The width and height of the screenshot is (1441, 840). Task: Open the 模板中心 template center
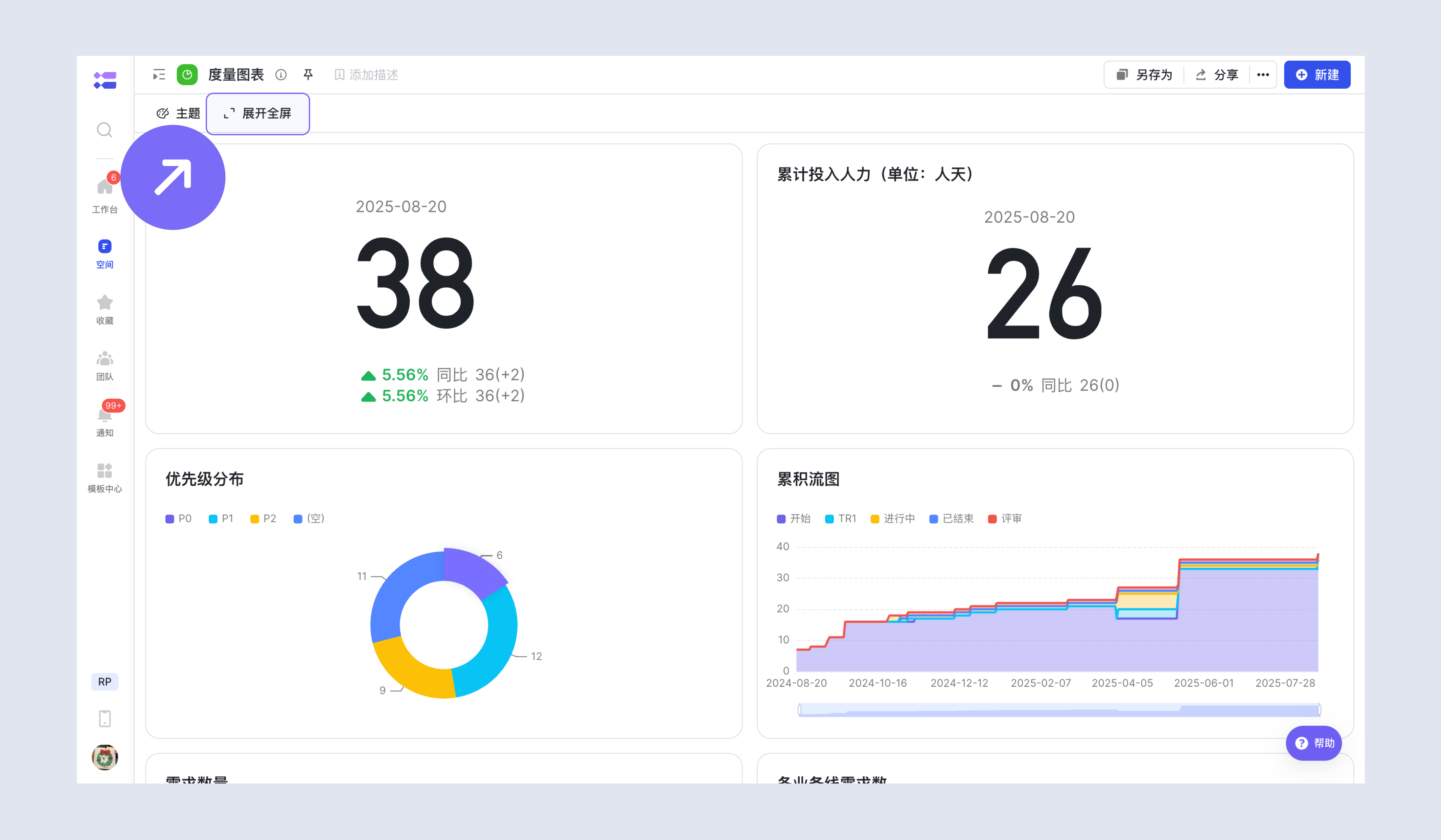105,478
